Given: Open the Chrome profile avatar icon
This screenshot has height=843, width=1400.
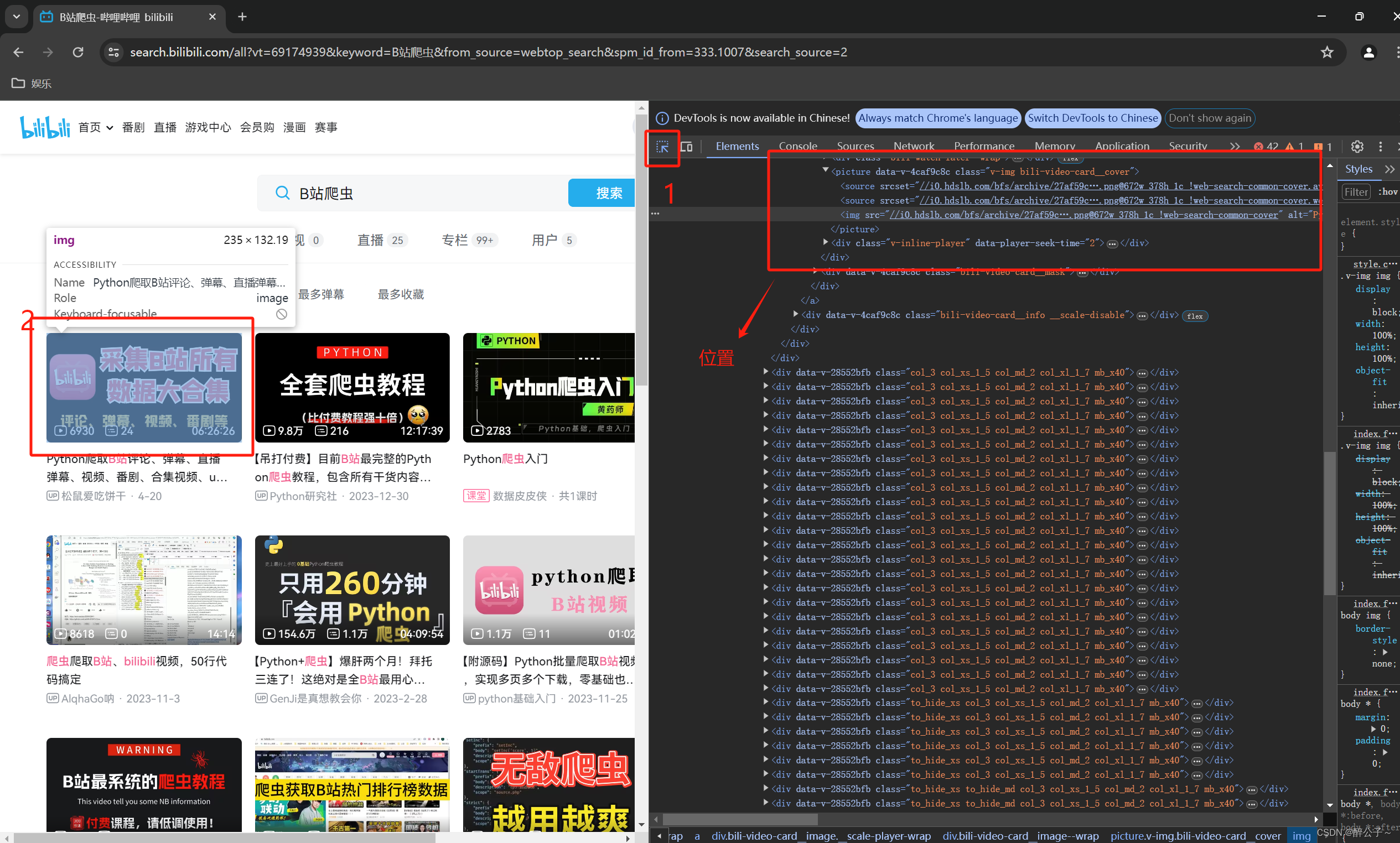Looking at the screenshot, I should pyautogui.click(x=1369, y=52).
